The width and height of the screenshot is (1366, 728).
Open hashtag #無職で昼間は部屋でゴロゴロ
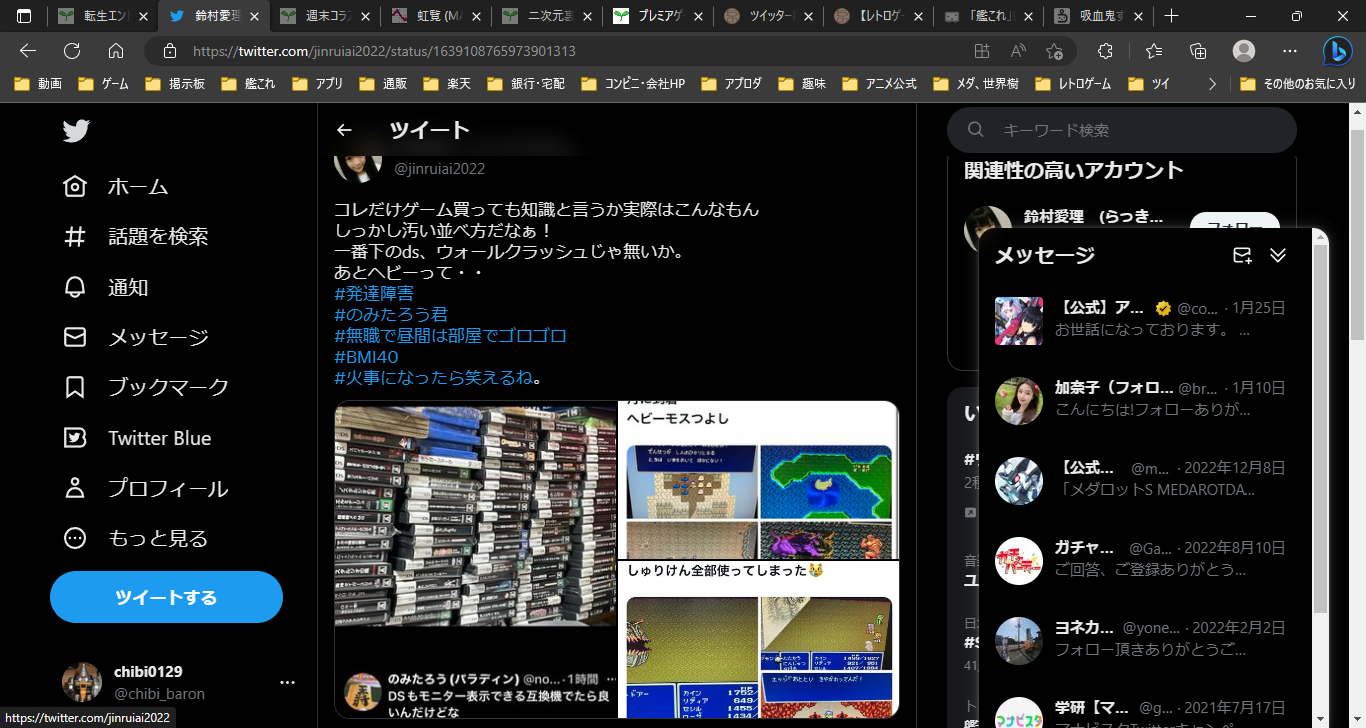pyautogui.click(x=451, y=335)
